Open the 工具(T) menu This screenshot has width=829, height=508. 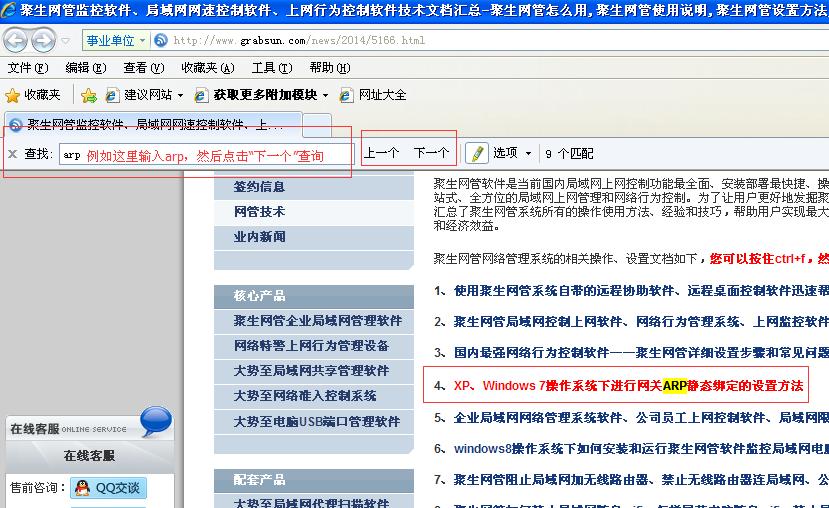270,68
